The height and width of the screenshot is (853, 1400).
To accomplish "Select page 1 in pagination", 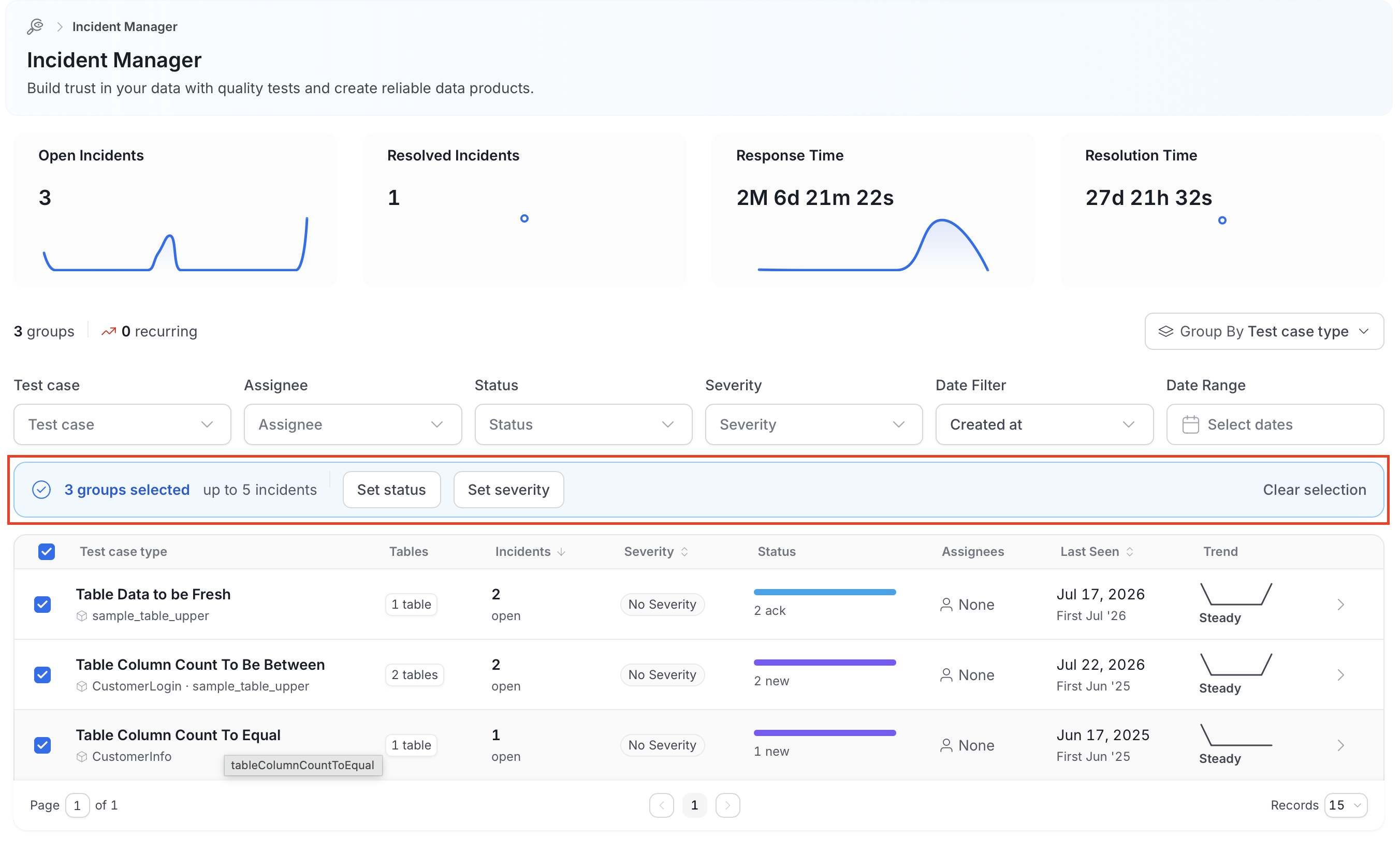I will coord(694,805).
